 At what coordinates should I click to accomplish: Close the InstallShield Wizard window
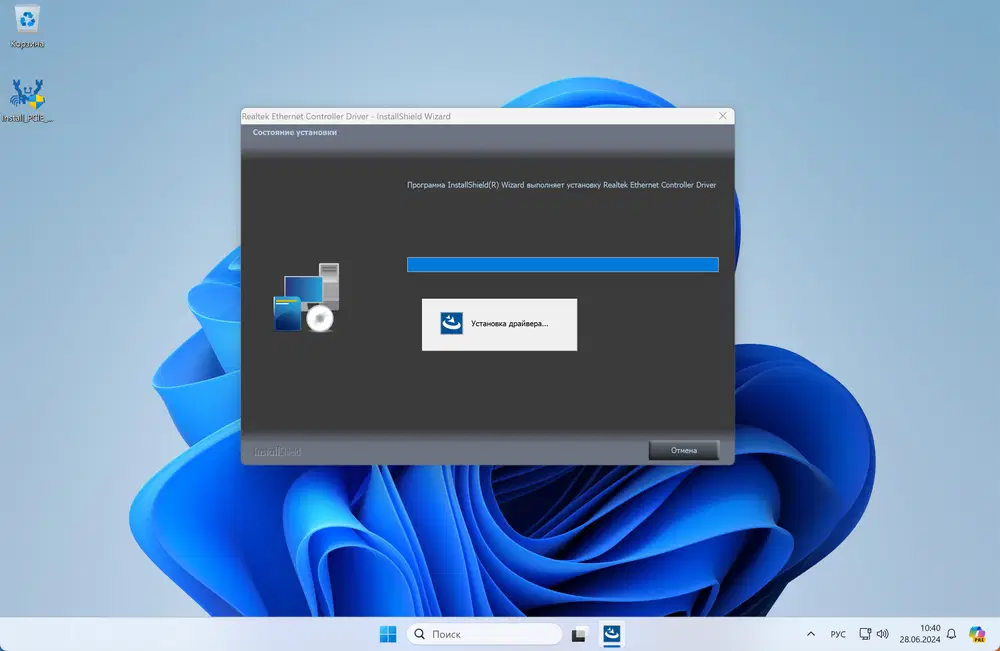[722, 116]
